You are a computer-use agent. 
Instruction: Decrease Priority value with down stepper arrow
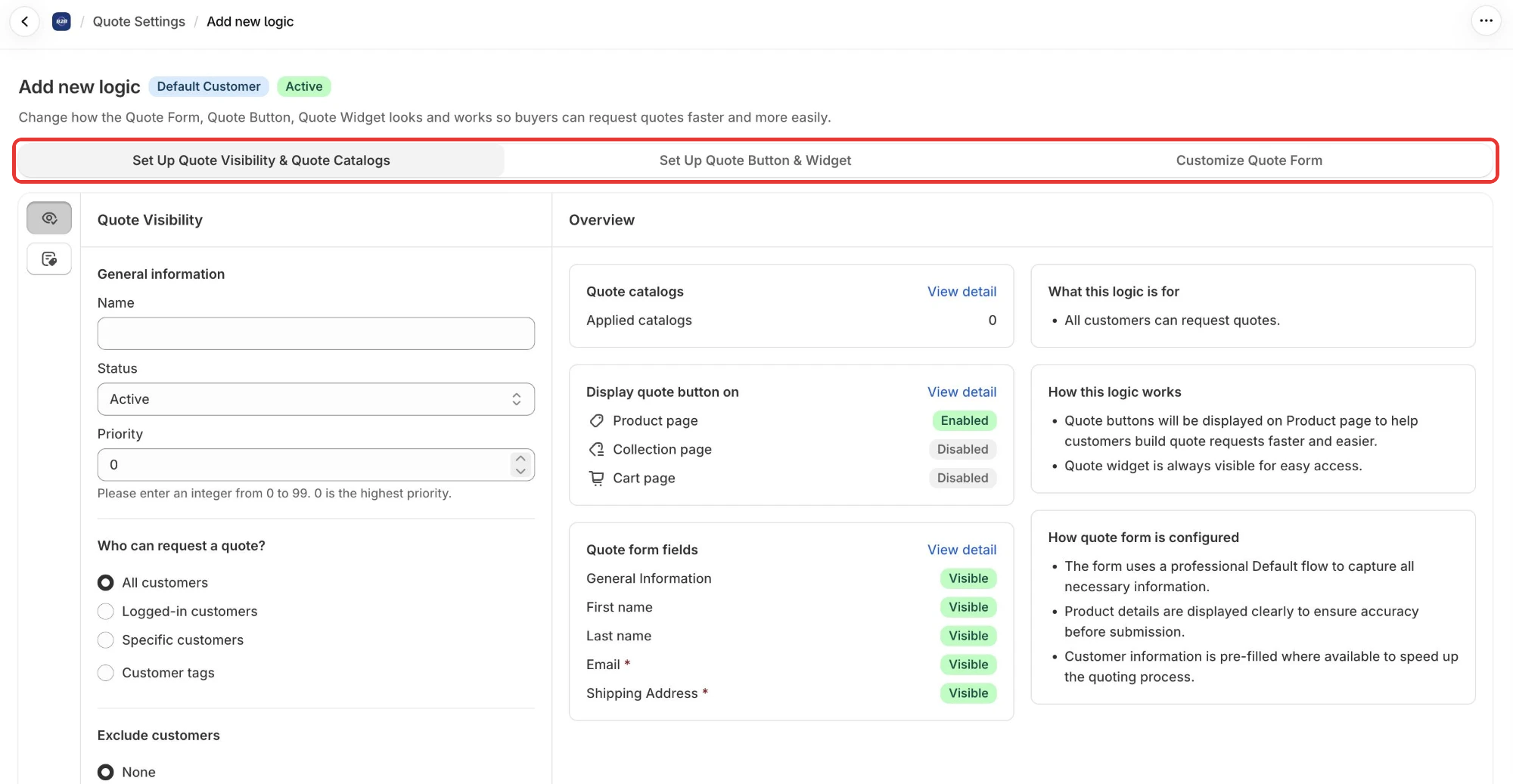[x=520, y=471]
